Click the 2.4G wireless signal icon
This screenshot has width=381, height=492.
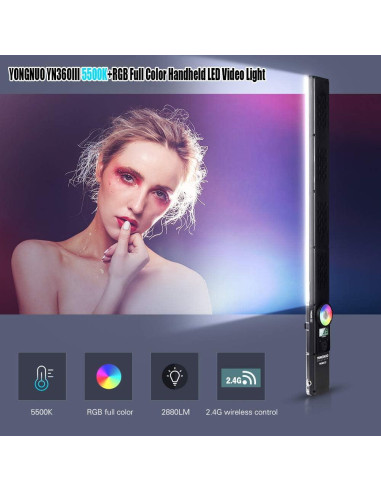point(241,376)
